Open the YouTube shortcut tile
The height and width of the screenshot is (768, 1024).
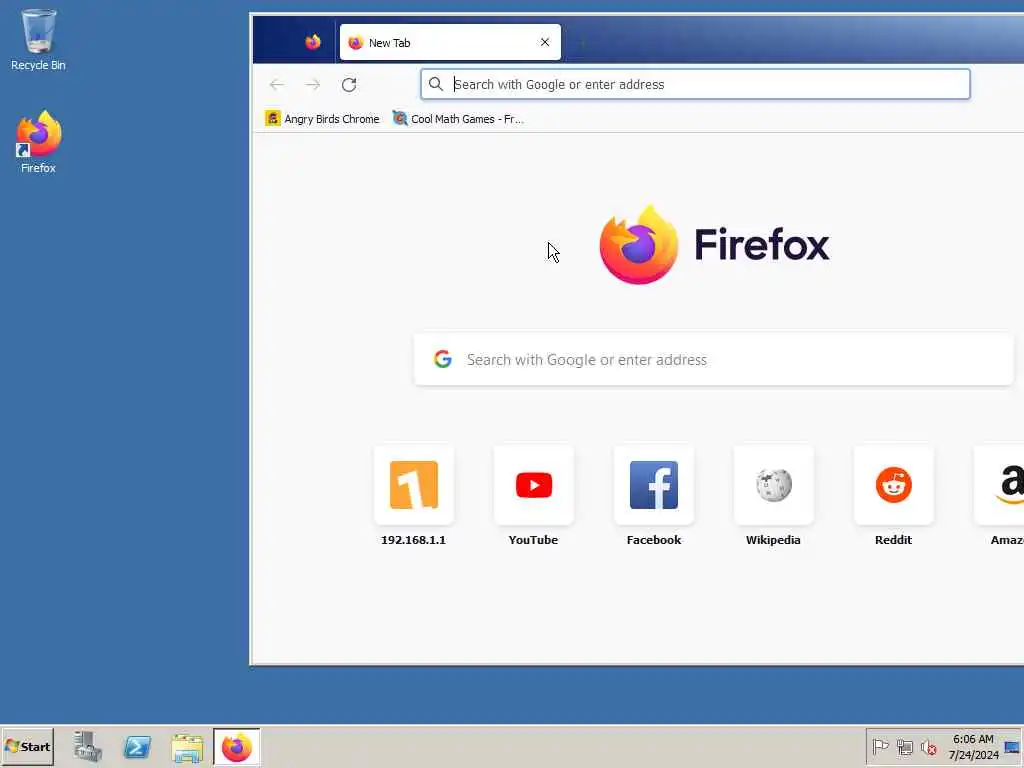(x=534, y=485)
